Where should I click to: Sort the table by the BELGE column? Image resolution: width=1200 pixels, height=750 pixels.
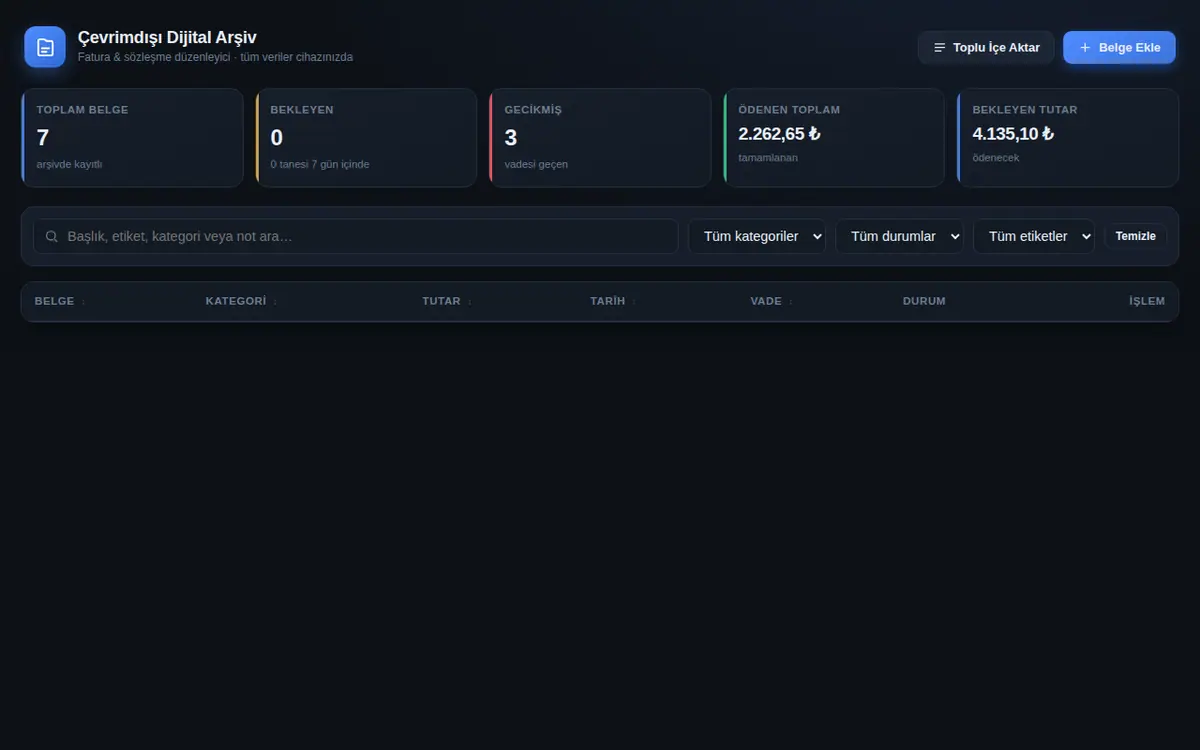pos(60,301)
